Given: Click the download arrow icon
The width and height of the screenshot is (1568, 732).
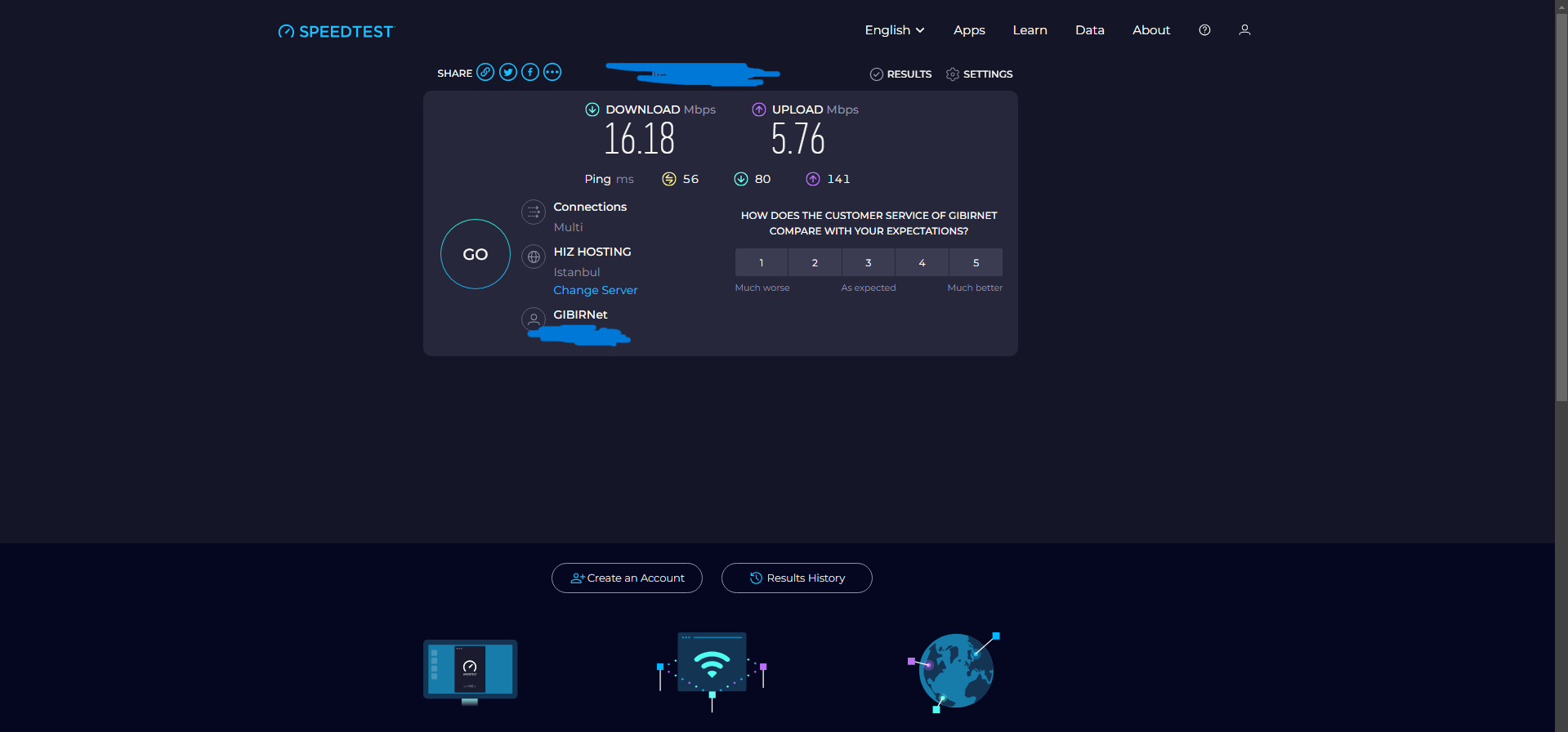Looking at the screenshot, I should (x=592, y=109).
